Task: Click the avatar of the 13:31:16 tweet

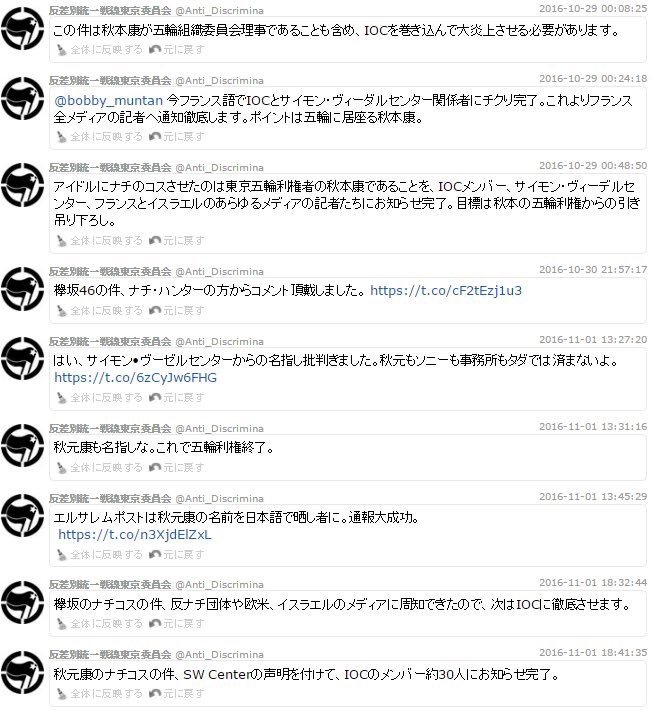Action: (22, 445)
